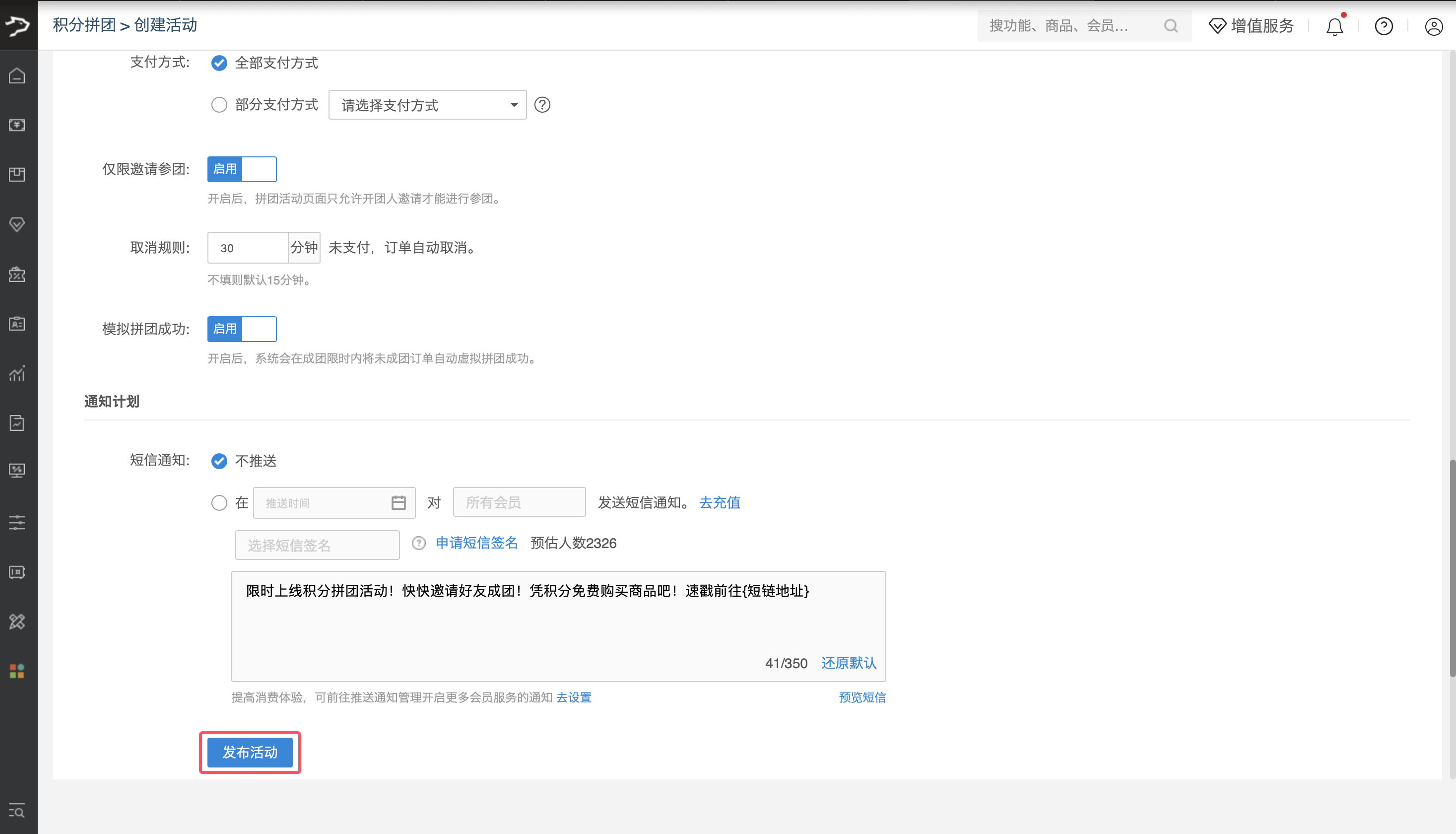Click the 去充值 link
Viewport: 1456px width, 834px height.
pyautogui.click(x=719, y=503)
